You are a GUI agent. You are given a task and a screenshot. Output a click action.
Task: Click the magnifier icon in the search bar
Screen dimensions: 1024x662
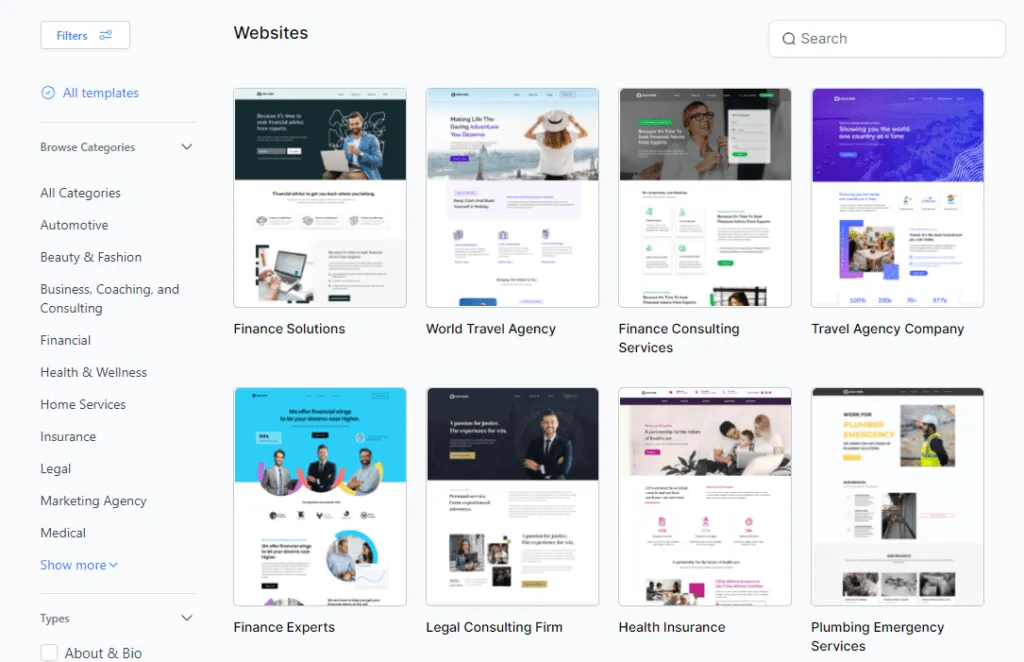tap(790, 38)
